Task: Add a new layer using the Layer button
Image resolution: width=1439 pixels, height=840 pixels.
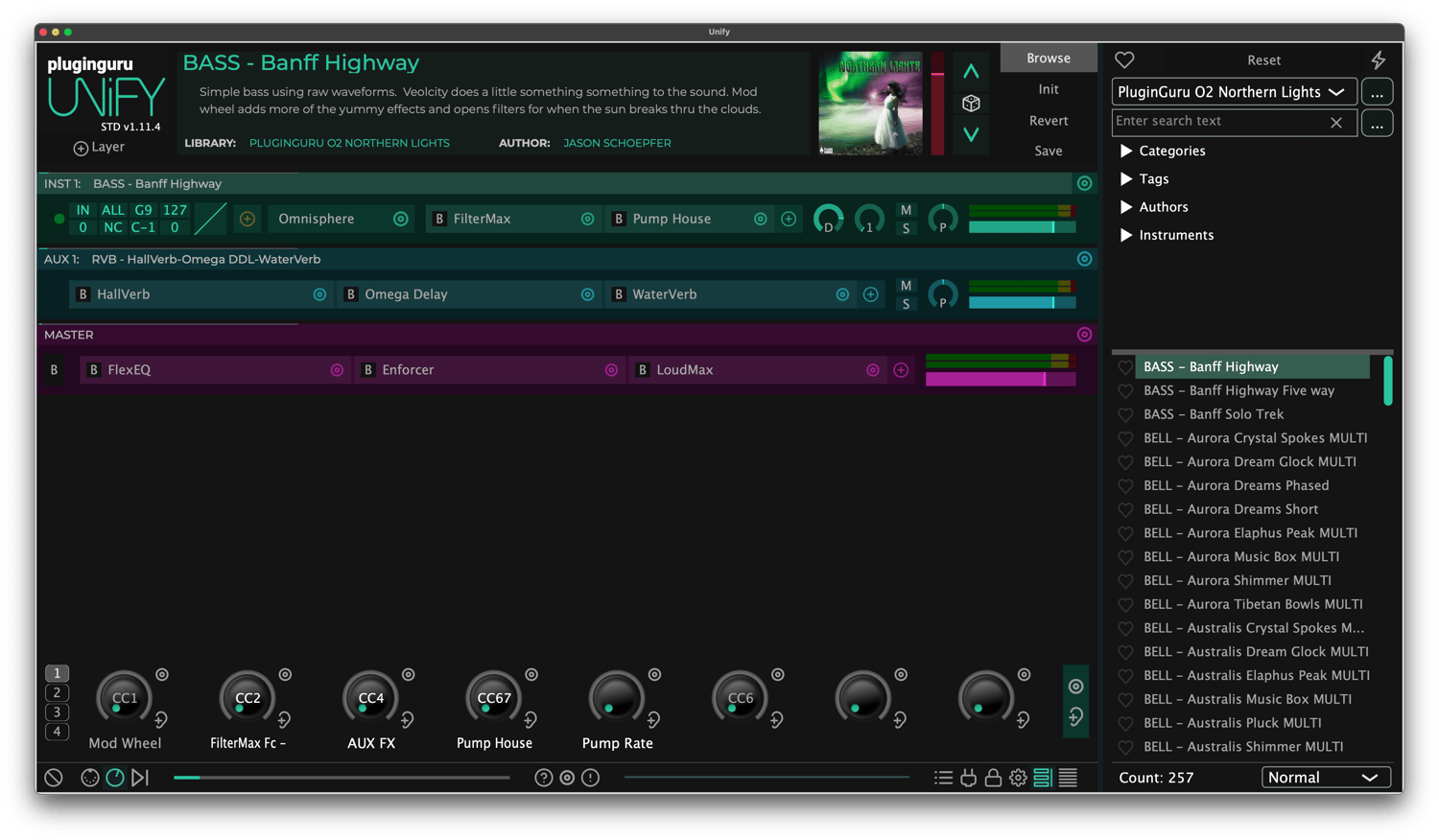Action: 99,148
